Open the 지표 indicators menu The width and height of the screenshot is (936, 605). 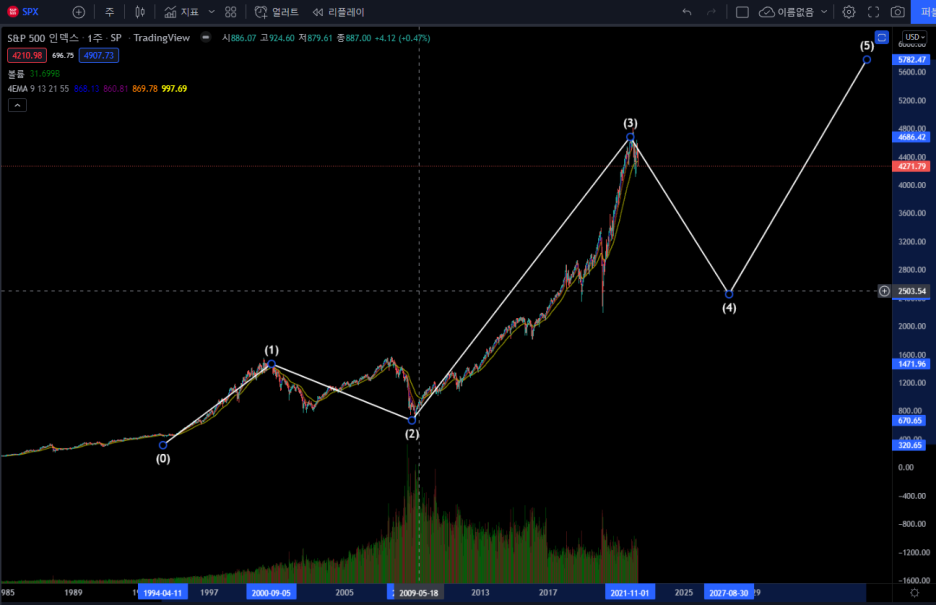click(181, 12)
